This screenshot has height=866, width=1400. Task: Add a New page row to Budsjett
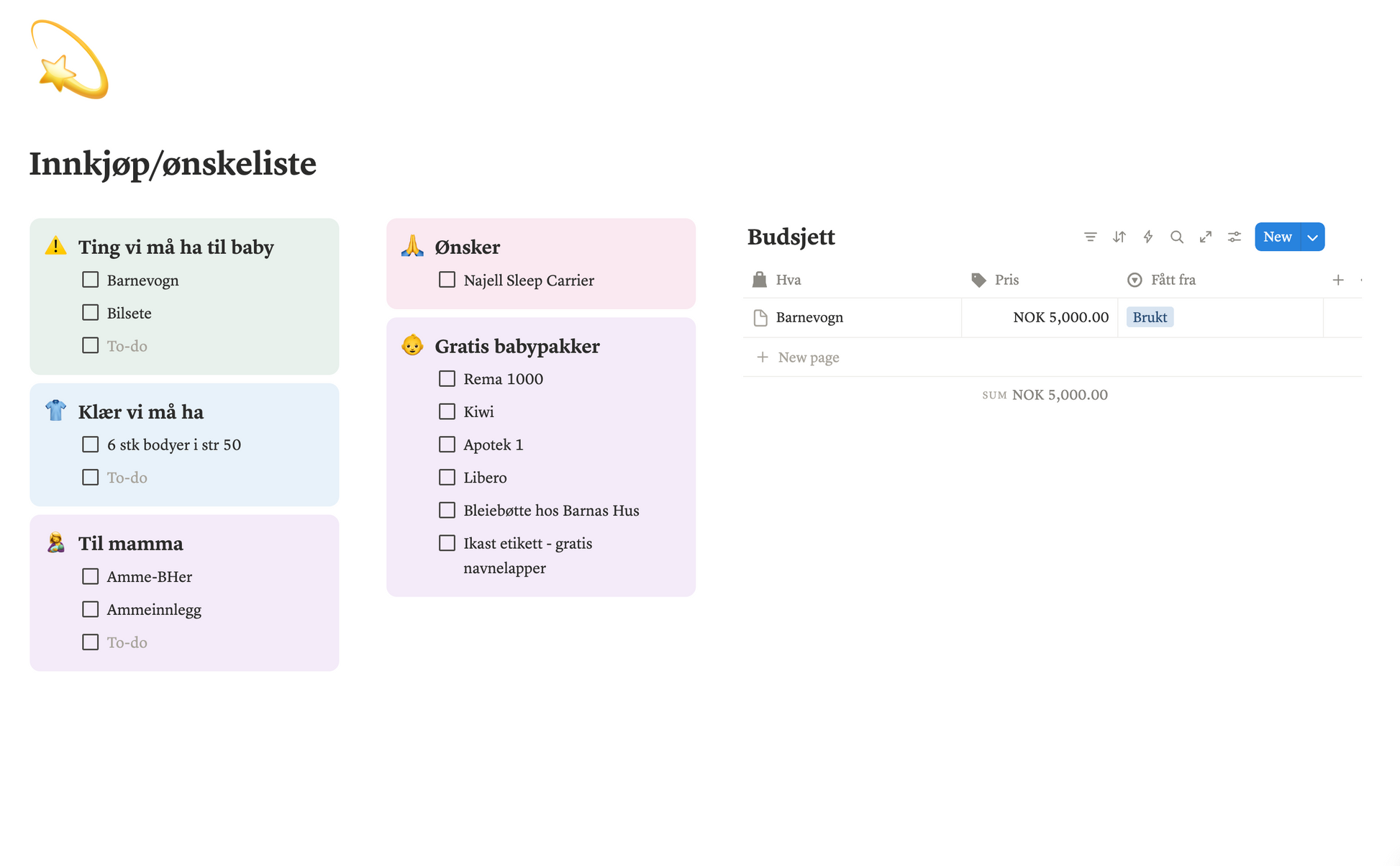(807, 357)
